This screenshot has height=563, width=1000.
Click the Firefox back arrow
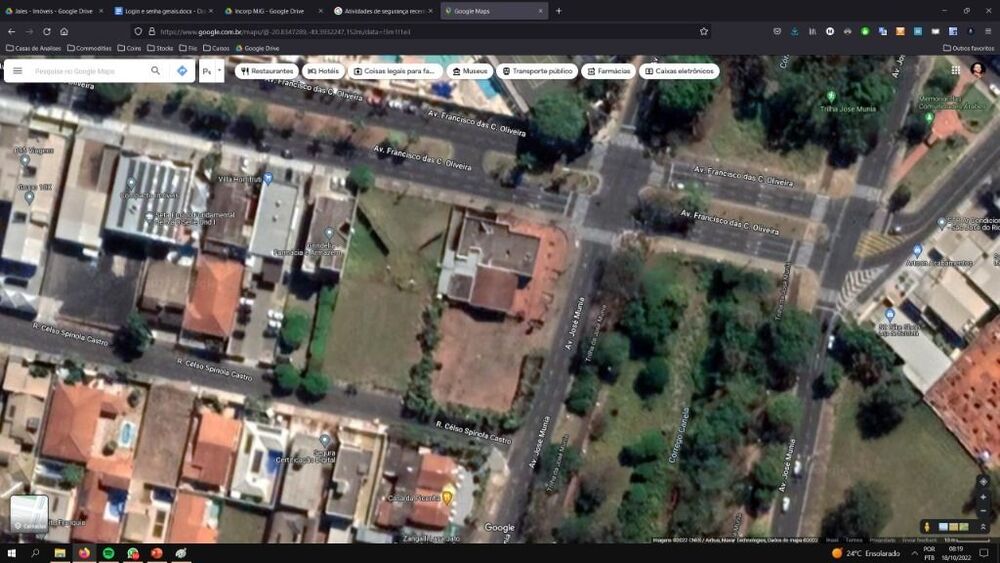pos(11,31)
